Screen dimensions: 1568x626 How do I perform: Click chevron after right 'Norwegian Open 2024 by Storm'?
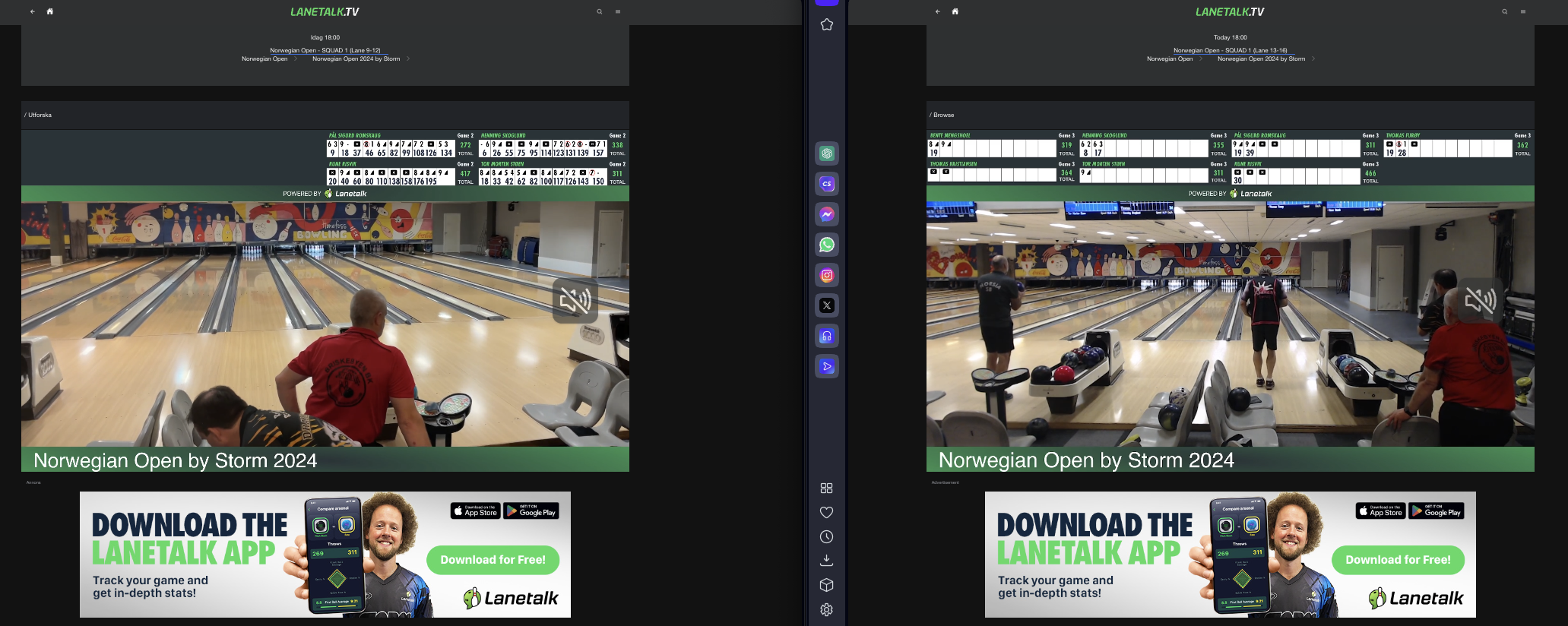[1313, 58]
